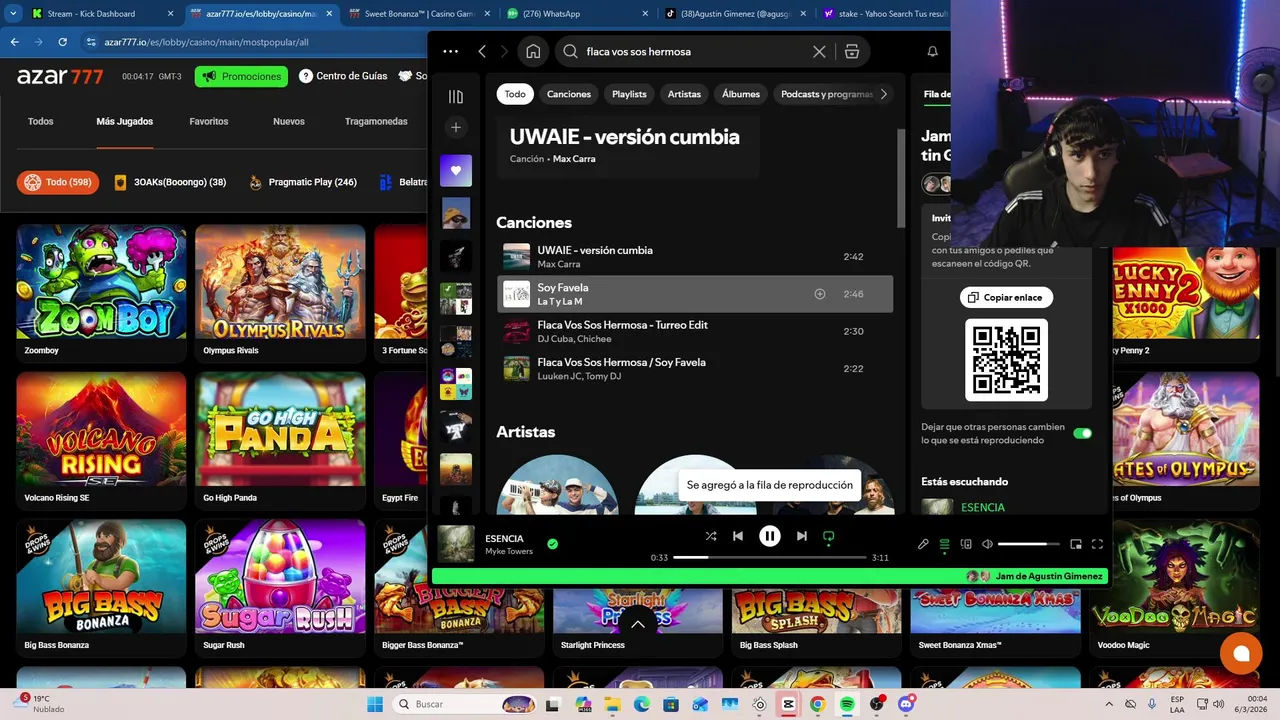This screenshot has height=720, width=1280.
Task: Toggle the saved checkmark next to ESENCIA
Action: click(x=552, y=544)
